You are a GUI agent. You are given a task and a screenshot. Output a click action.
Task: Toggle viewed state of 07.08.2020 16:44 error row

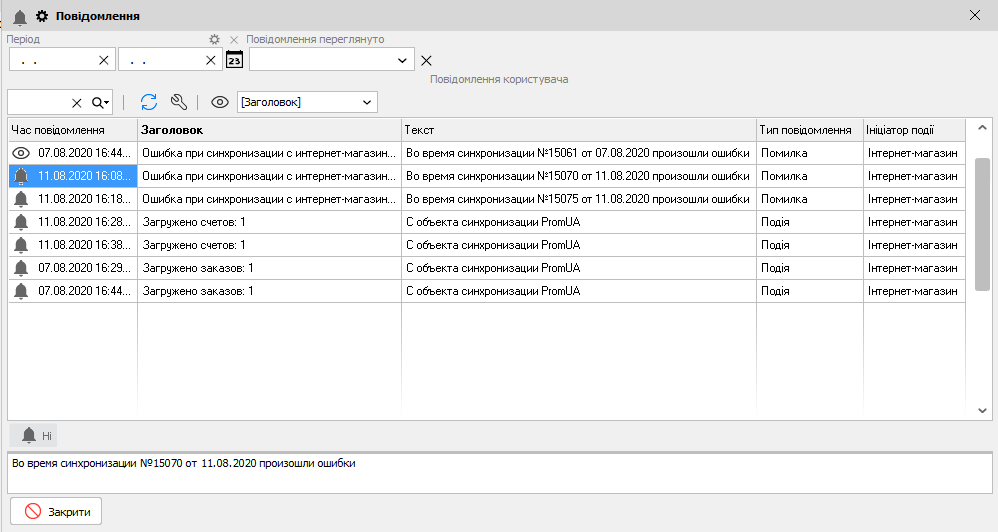20,152
